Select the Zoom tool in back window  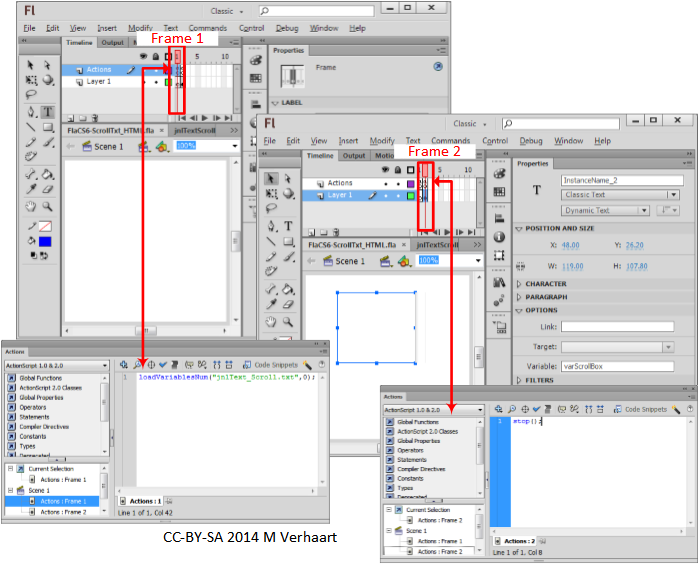point(47,206)
